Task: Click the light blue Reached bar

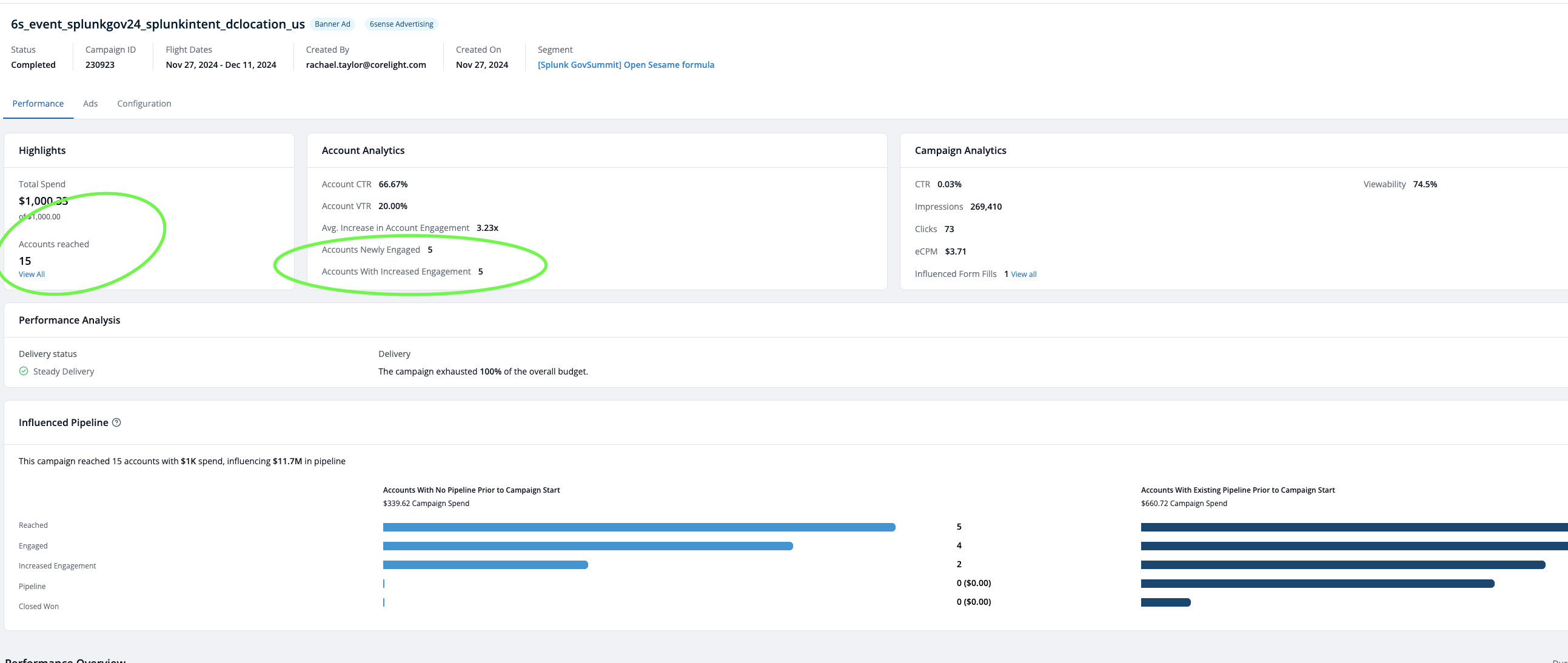Action: coord(639,527)
